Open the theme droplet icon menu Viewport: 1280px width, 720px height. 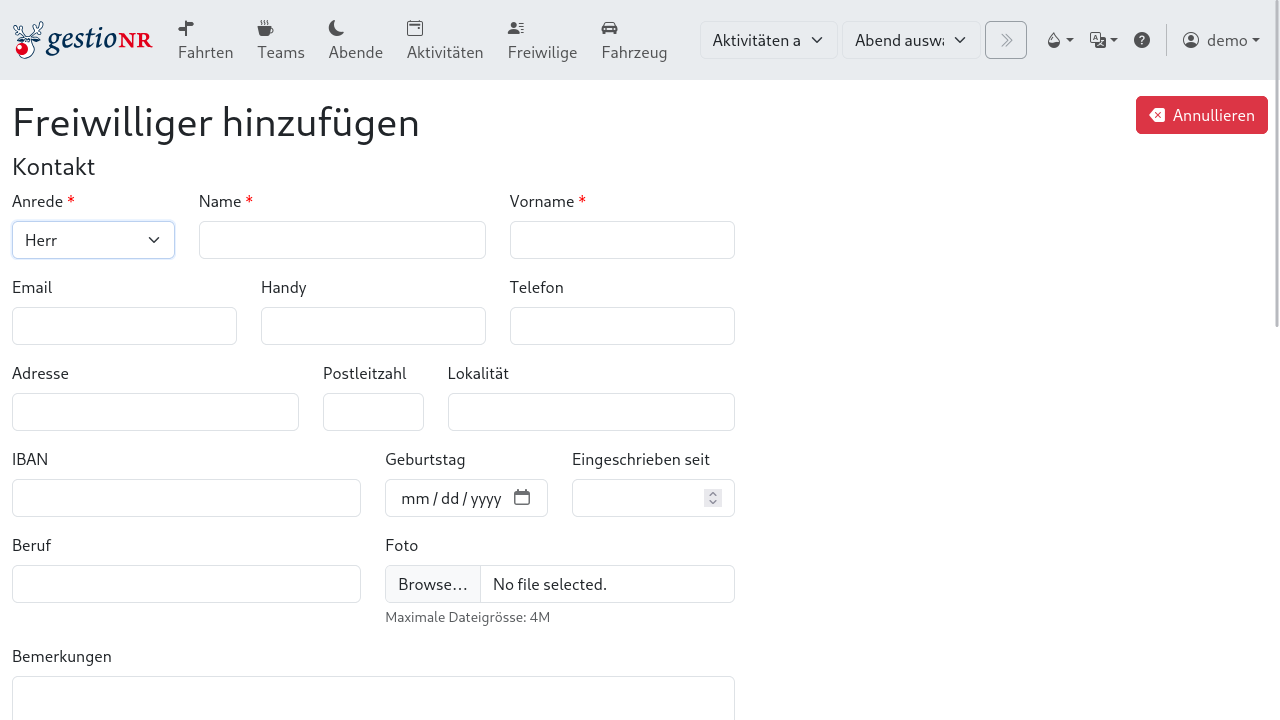click(1059, 40)
